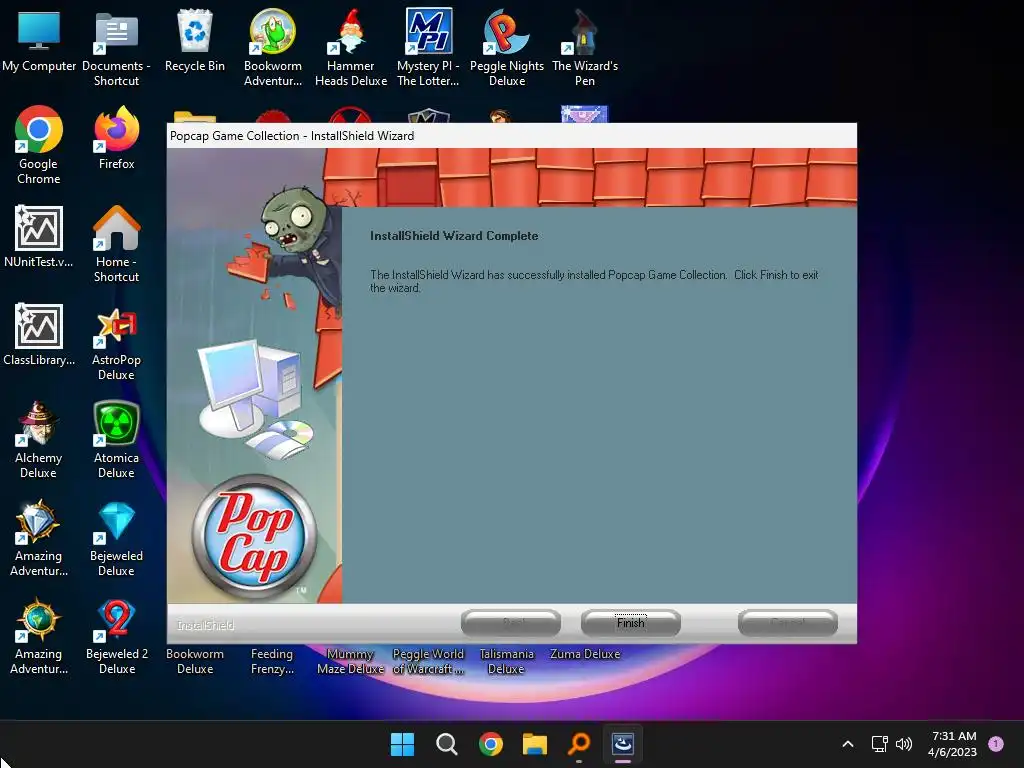
Task: Select Mummy Maze Deluxe desktop label
Action: pos(351,661)
